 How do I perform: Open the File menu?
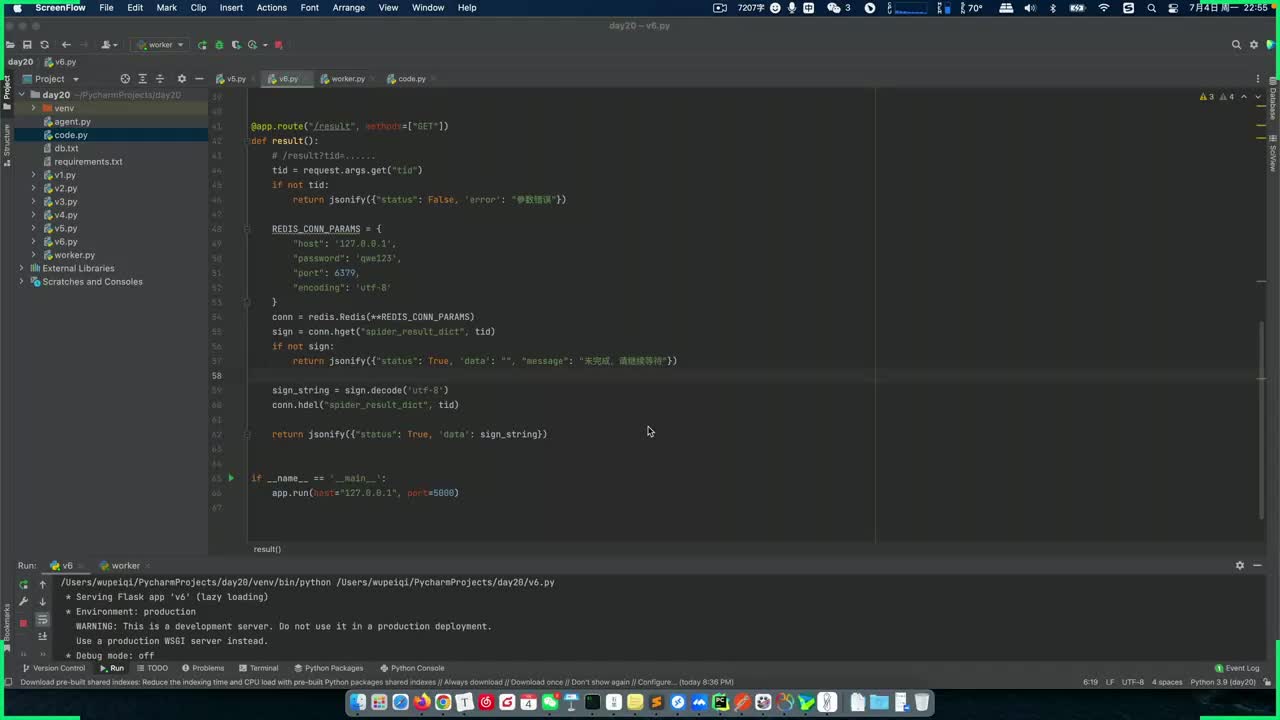point(106,8)
